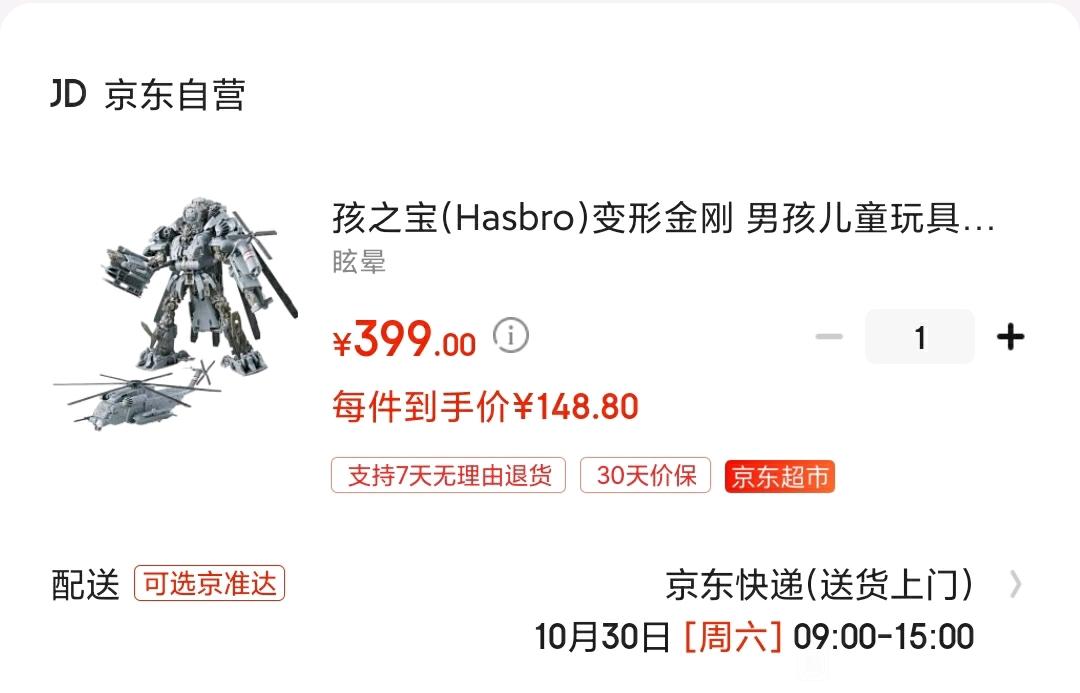Select the 可选京准达 delivery option tag
Image resolution: width=1080 pixels, height=693 pixels.
click(x=209, y=583)
